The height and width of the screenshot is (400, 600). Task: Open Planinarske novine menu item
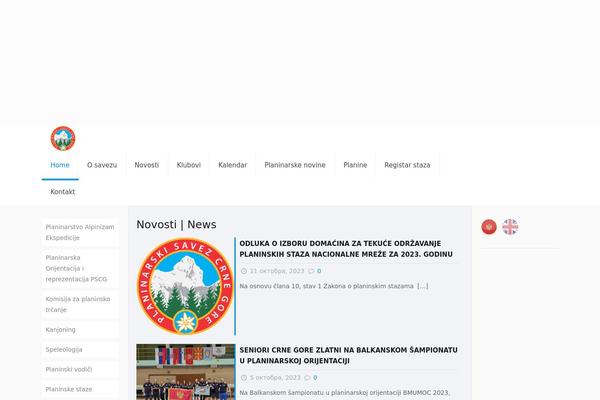[x=295, y=165]
